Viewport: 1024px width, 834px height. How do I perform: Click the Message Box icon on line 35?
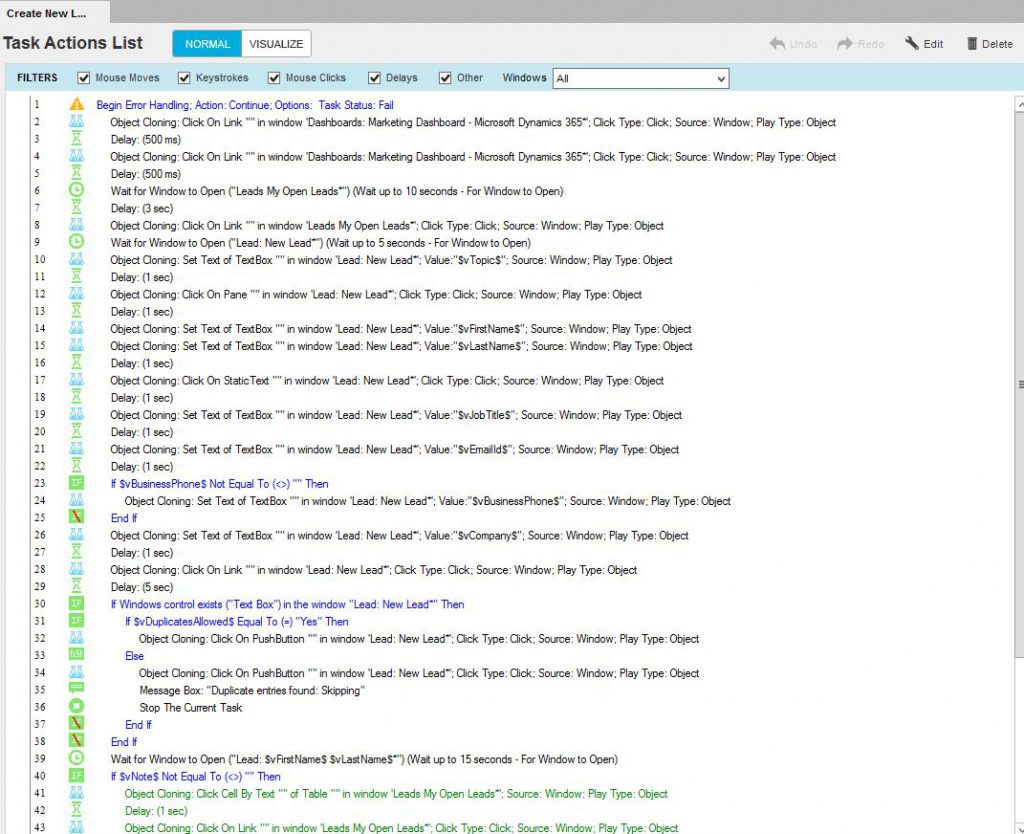click(x=76, y=690)
